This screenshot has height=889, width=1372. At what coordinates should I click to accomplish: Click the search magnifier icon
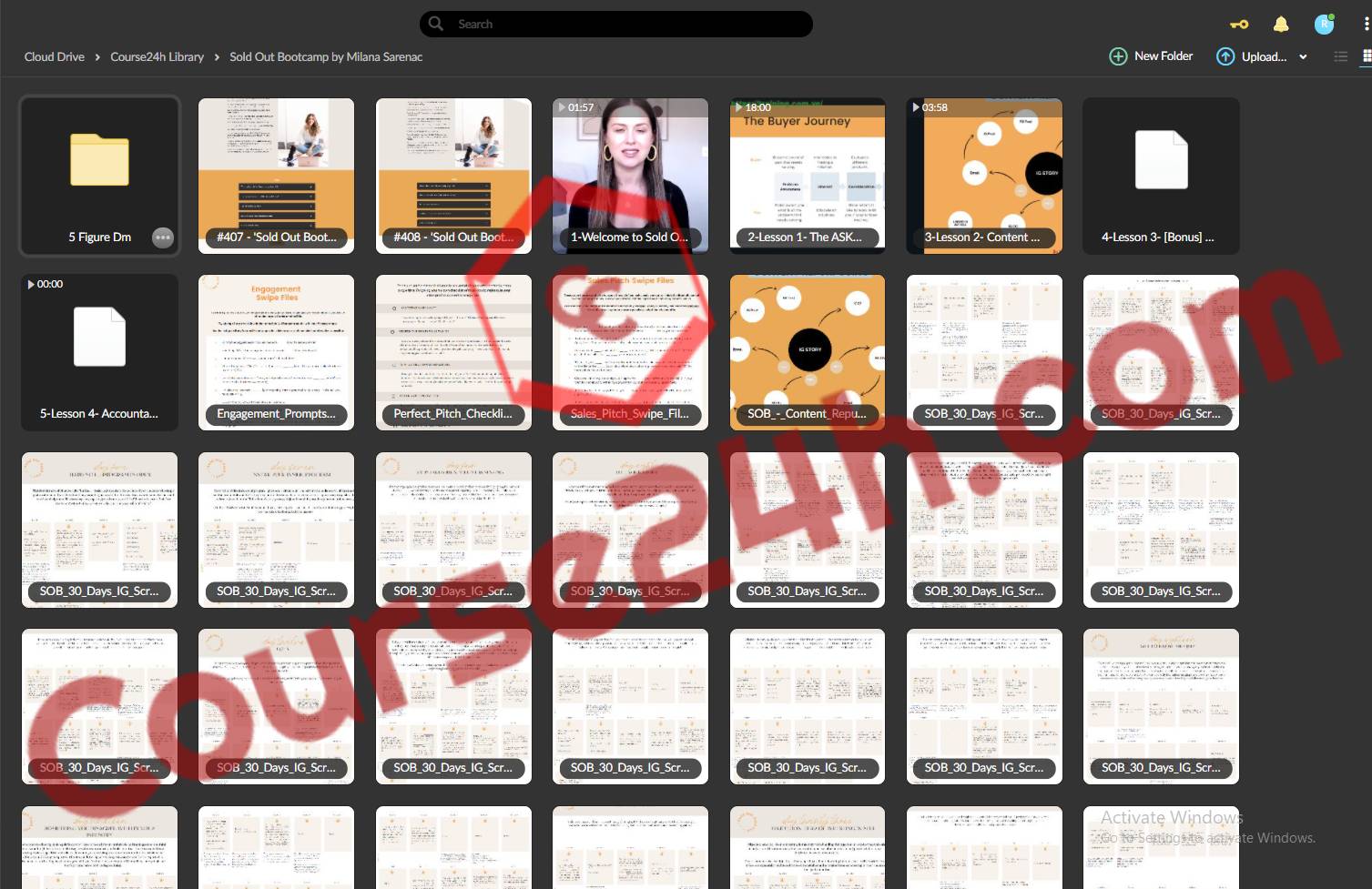coord(436,24)
